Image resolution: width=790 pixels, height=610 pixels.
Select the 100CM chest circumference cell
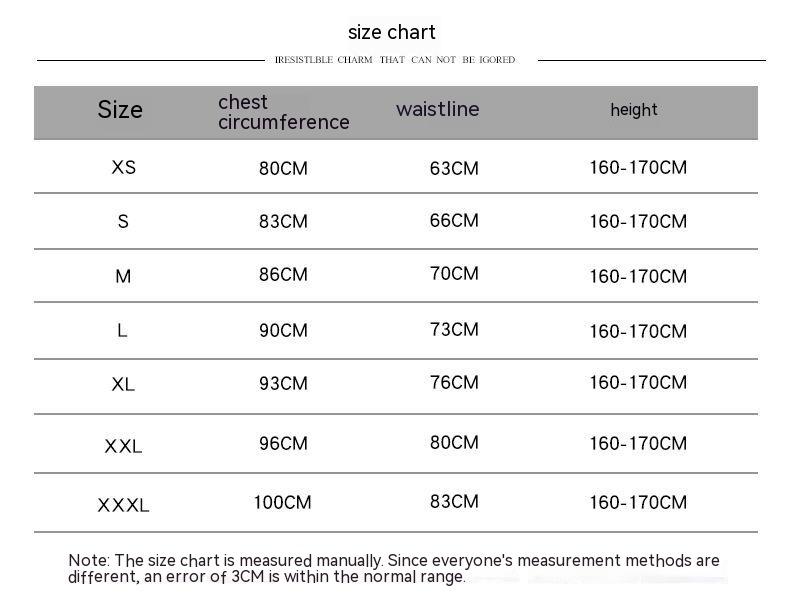[x=282, y=502]
